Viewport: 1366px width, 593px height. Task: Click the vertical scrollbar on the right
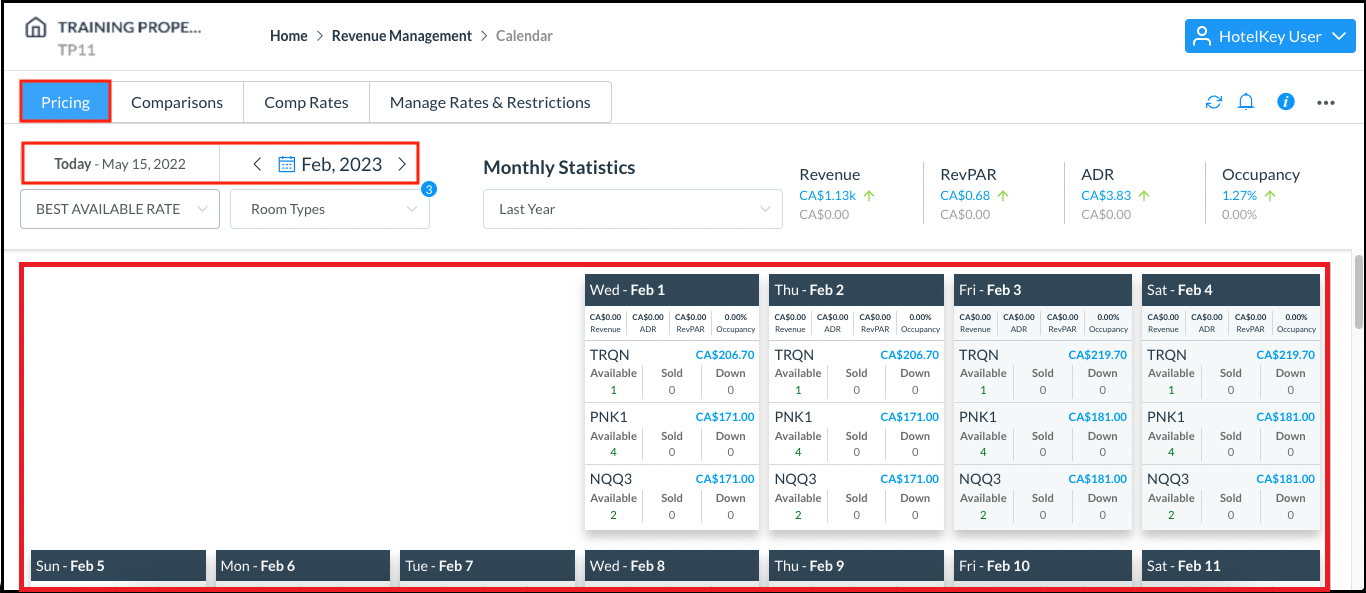click(1358, 292)
